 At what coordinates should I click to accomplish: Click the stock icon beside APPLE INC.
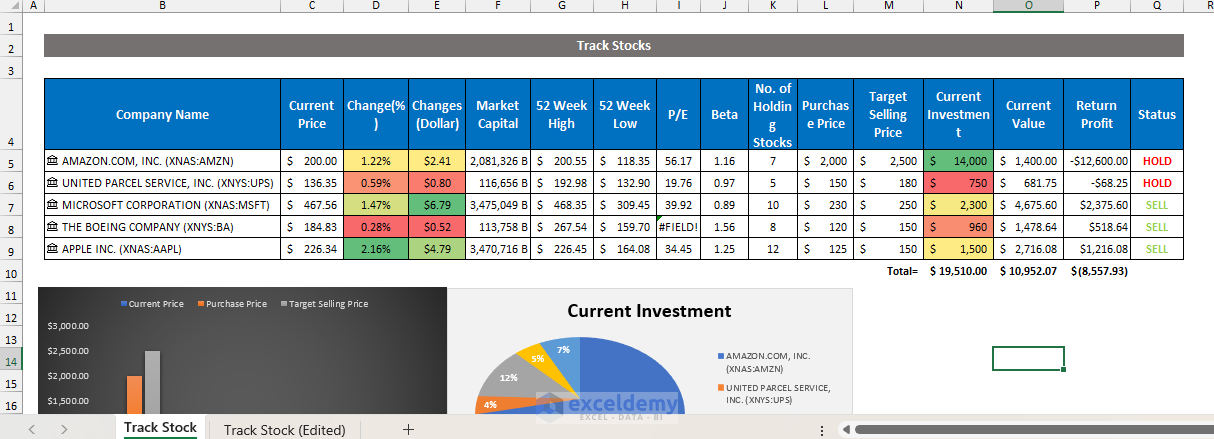[53, 249]
